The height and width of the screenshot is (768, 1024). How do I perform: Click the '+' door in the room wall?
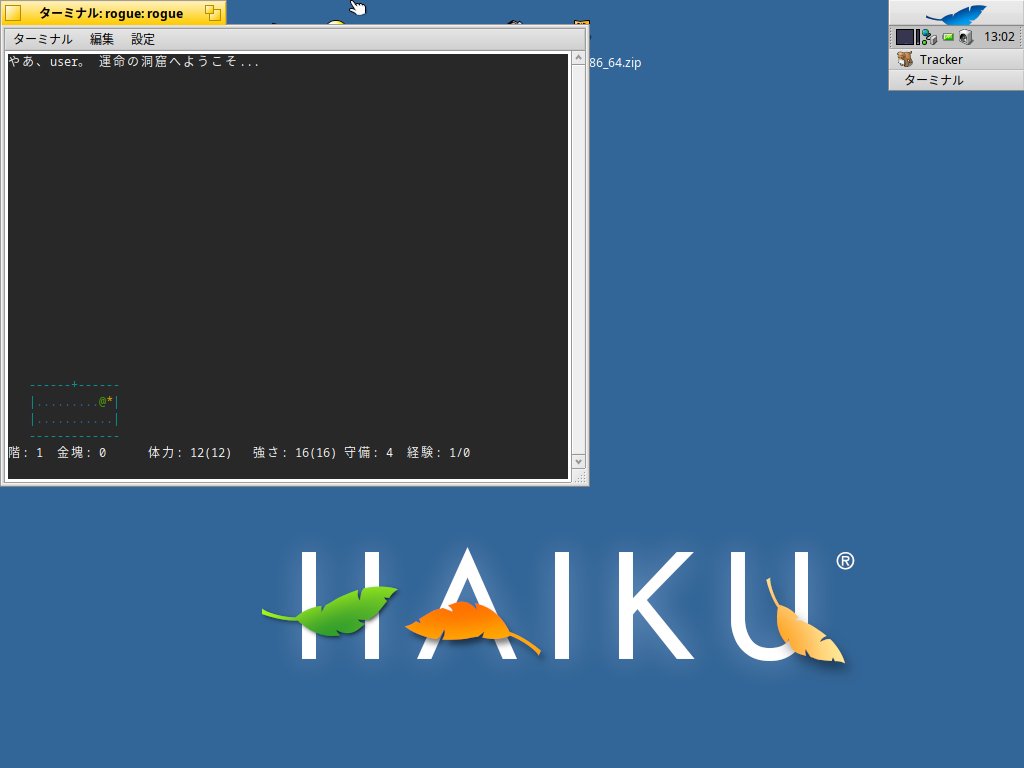74,384
